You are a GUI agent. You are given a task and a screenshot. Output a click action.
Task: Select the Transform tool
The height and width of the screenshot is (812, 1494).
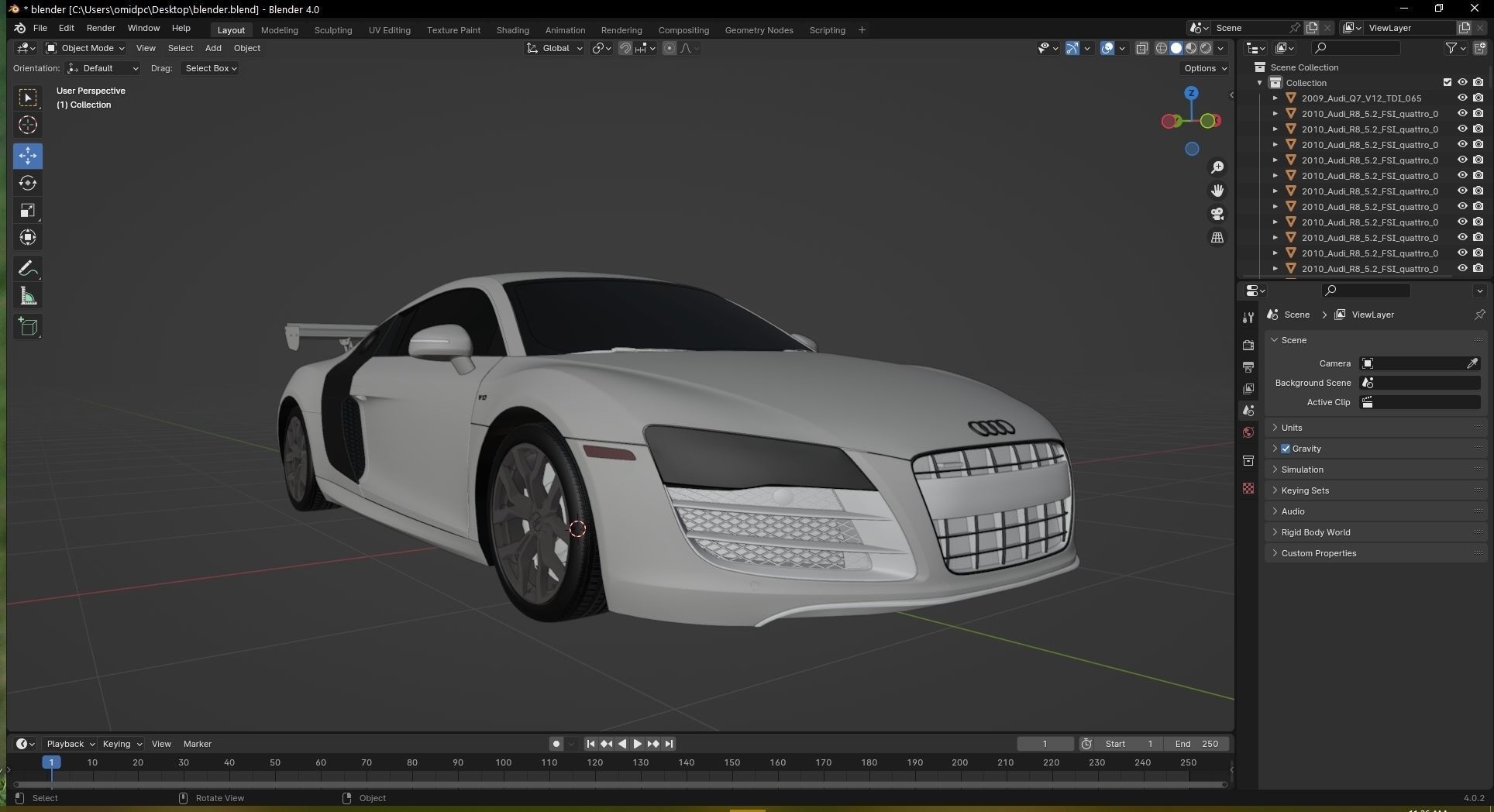[x=28, y=237]
